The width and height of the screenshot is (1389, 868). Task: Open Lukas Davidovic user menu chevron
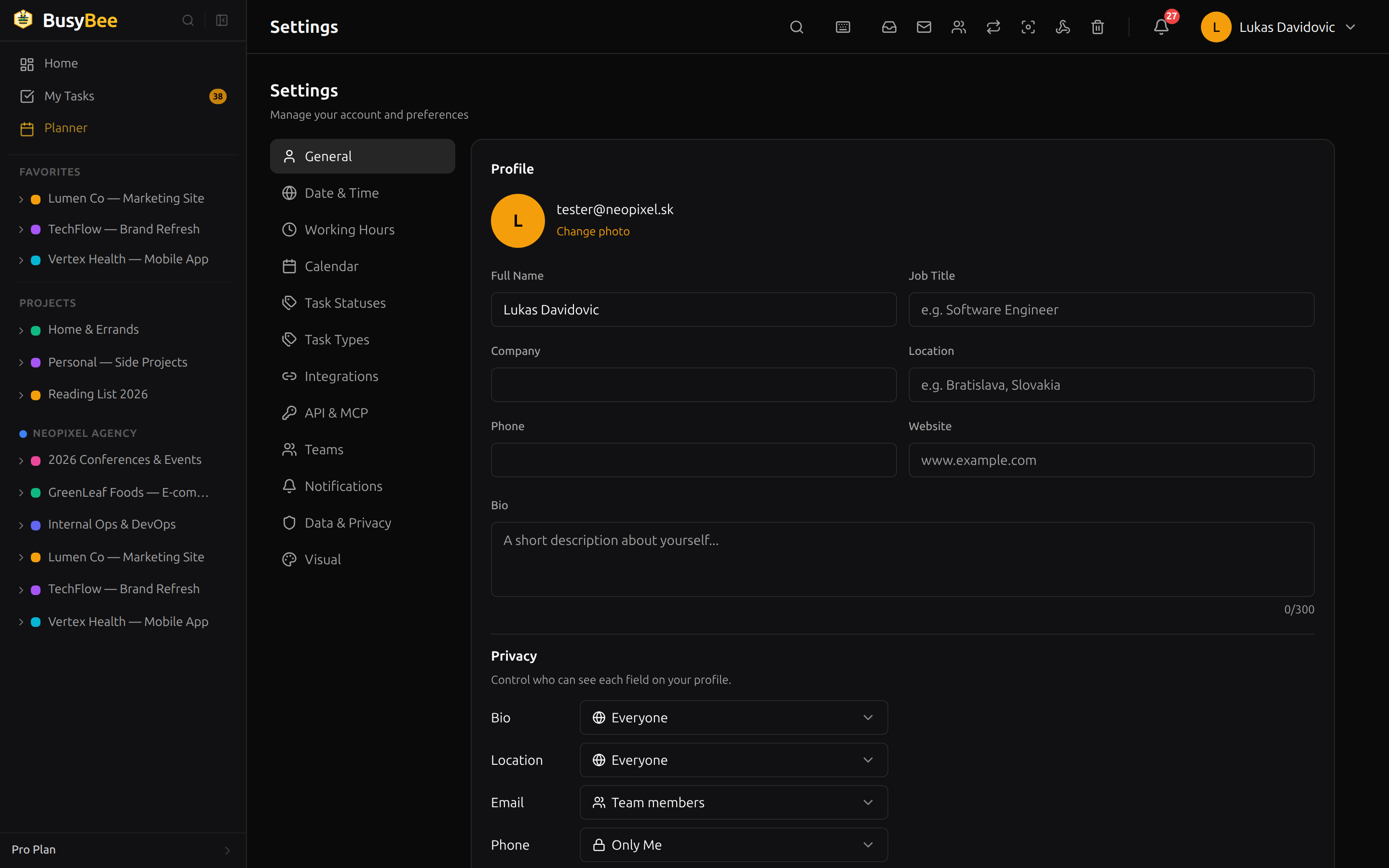pos(1350,27)
